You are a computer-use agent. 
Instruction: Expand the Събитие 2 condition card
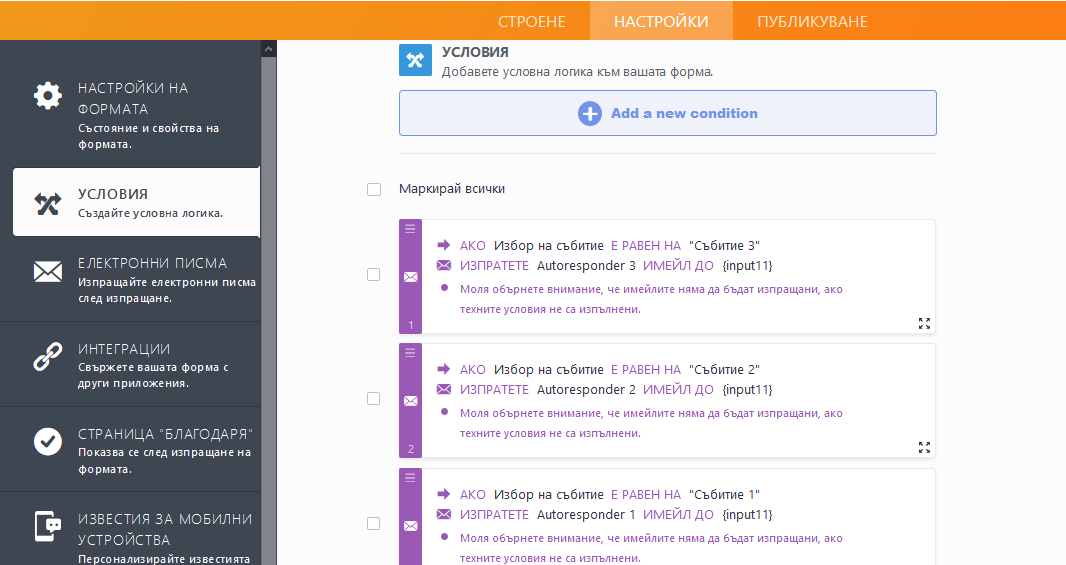click(924, 447)
